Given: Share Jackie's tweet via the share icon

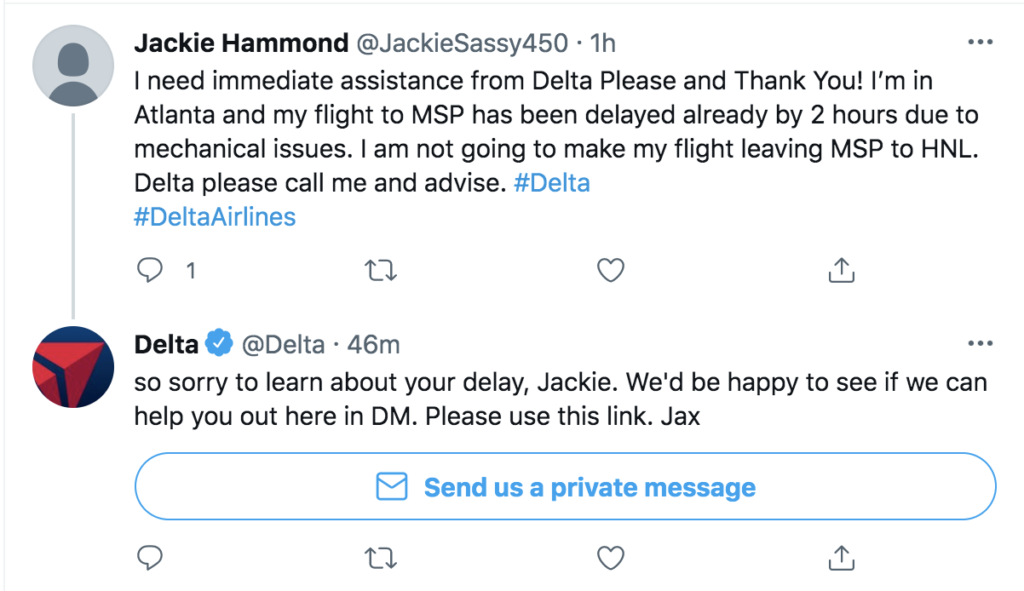Looking at the screenshot, I should (x=841, y=270).
